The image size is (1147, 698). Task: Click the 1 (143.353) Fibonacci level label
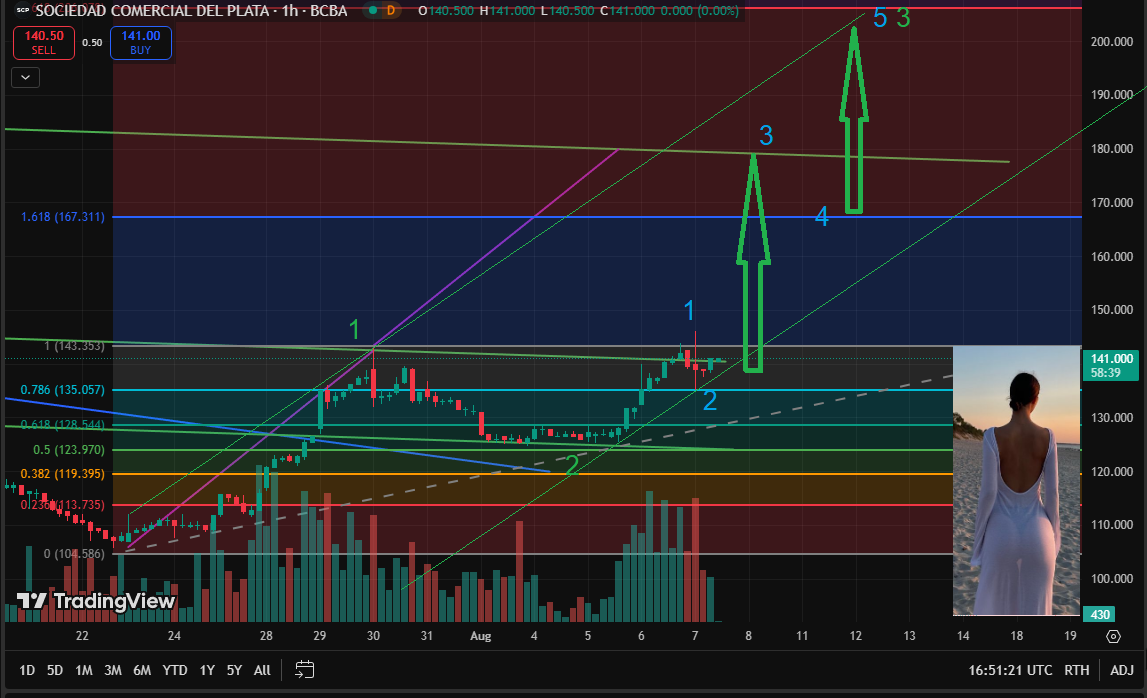pyautogui.click(x=74, y=346)
